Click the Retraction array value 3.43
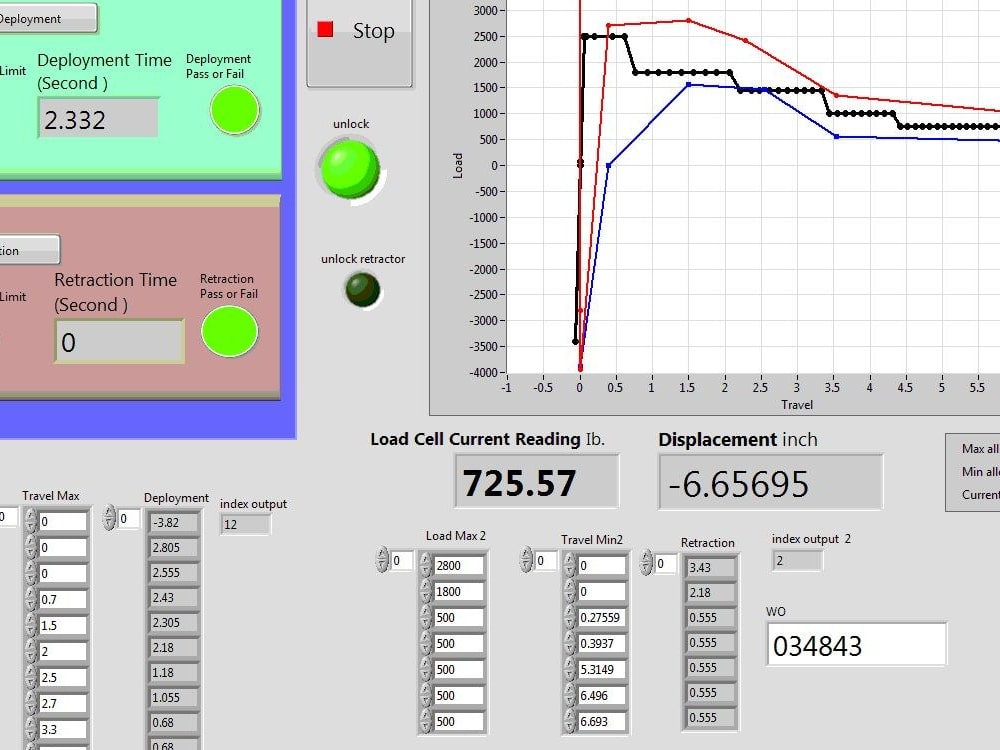The image size is (1000, 750). 711,567
